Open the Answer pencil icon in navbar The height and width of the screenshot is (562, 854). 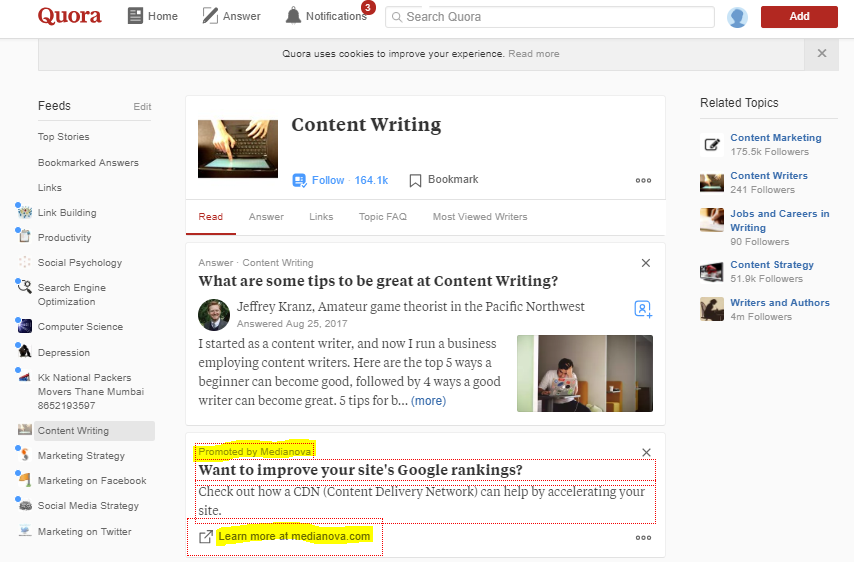210,16
